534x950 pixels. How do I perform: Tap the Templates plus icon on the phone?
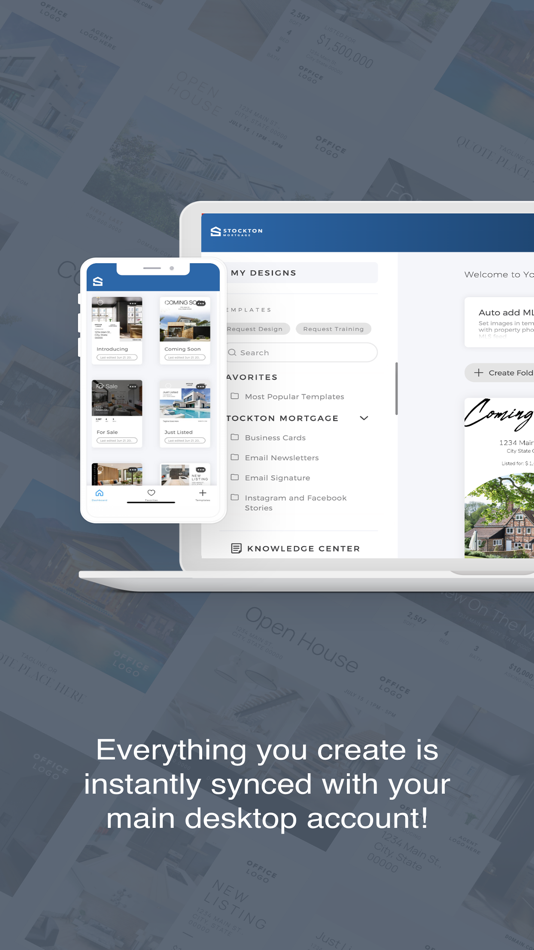tap(202, 493)
